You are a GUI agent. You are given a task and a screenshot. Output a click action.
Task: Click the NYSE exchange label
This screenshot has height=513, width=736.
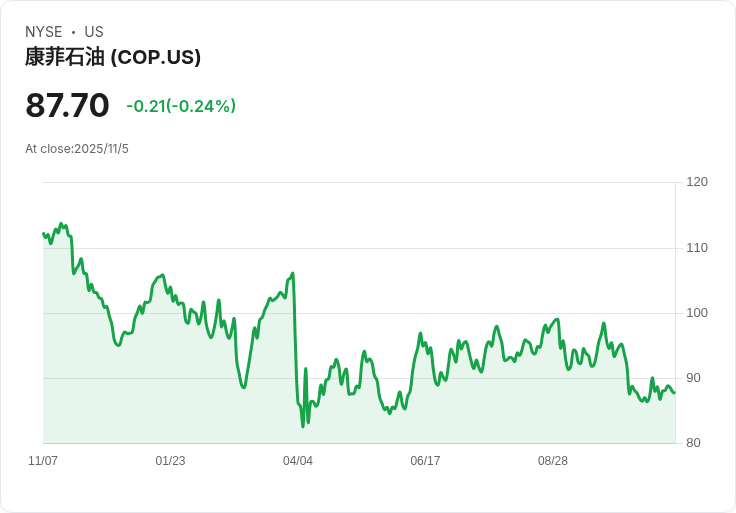pos(44,32)
